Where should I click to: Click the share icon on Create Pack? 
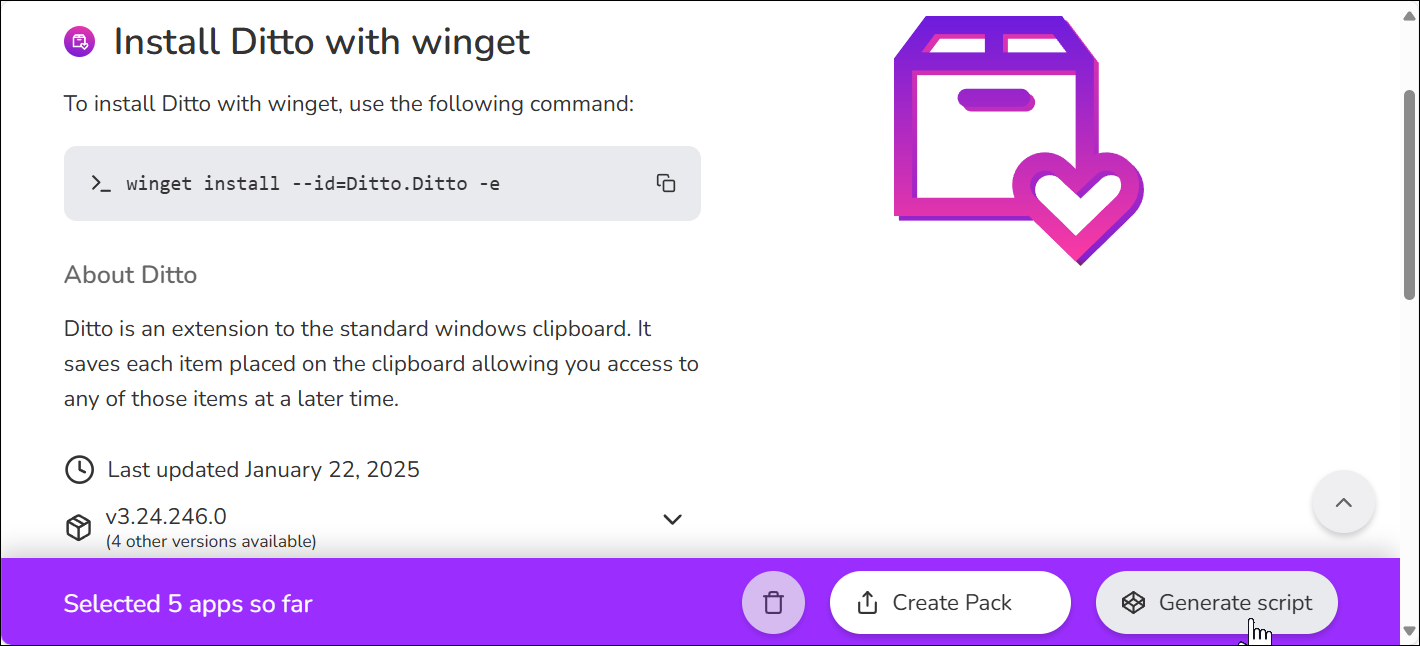(868, 603)
